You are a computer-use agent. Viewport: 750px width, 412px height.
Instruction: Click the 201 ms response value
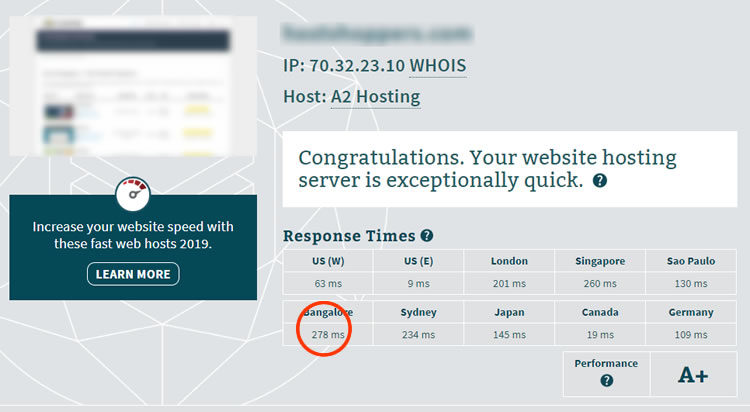coord(509,283)
